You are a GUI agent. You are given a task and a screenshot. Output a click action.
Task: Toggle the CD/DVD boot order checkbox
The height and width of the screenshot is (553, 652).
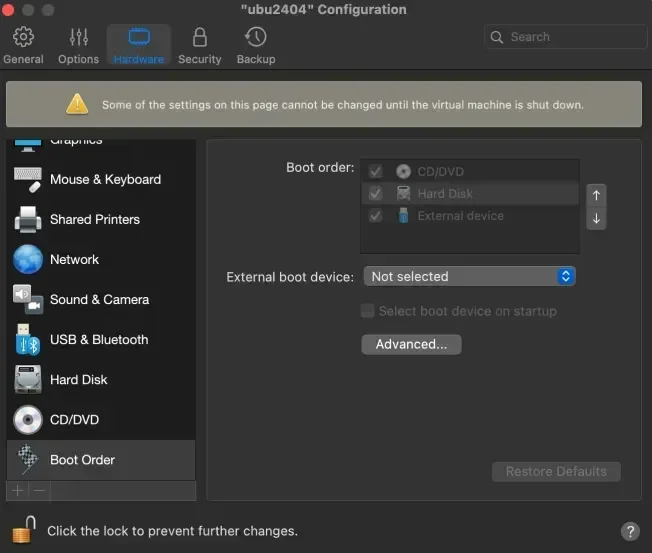(376, 172)
